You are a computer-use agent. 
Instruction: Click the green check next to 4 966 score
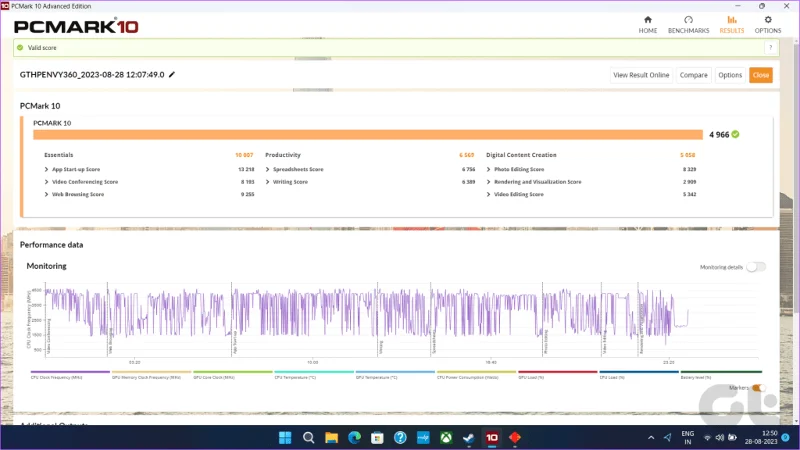coord(735,134)
